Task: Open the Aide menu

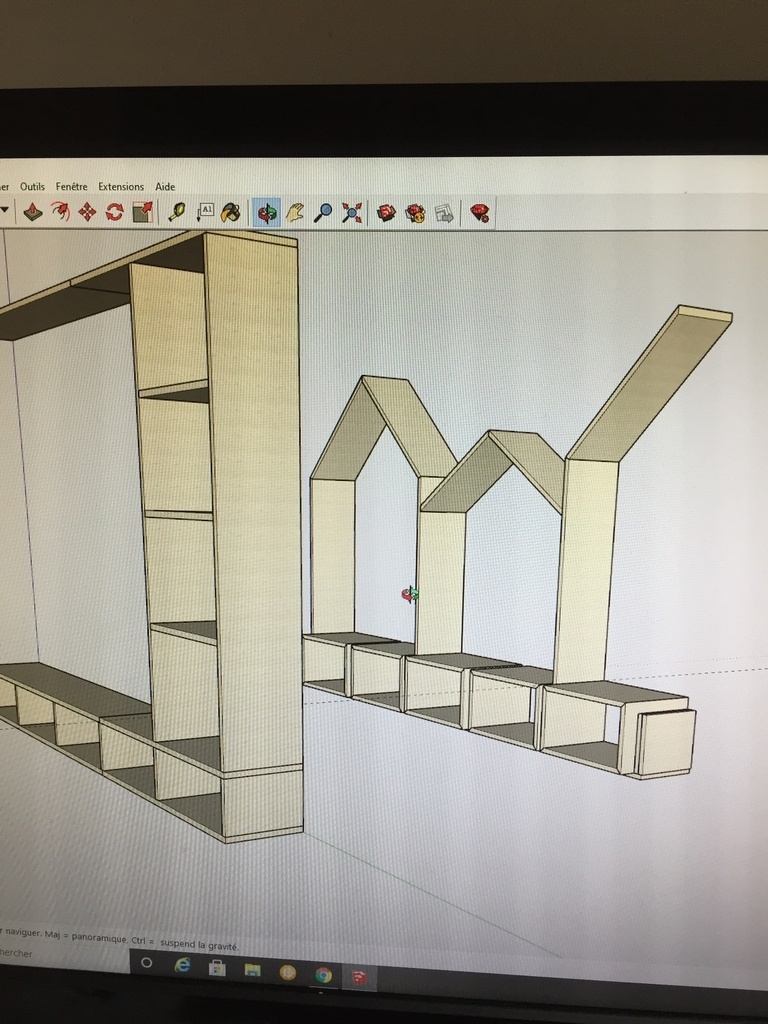Action: click(x=165, y=186)
